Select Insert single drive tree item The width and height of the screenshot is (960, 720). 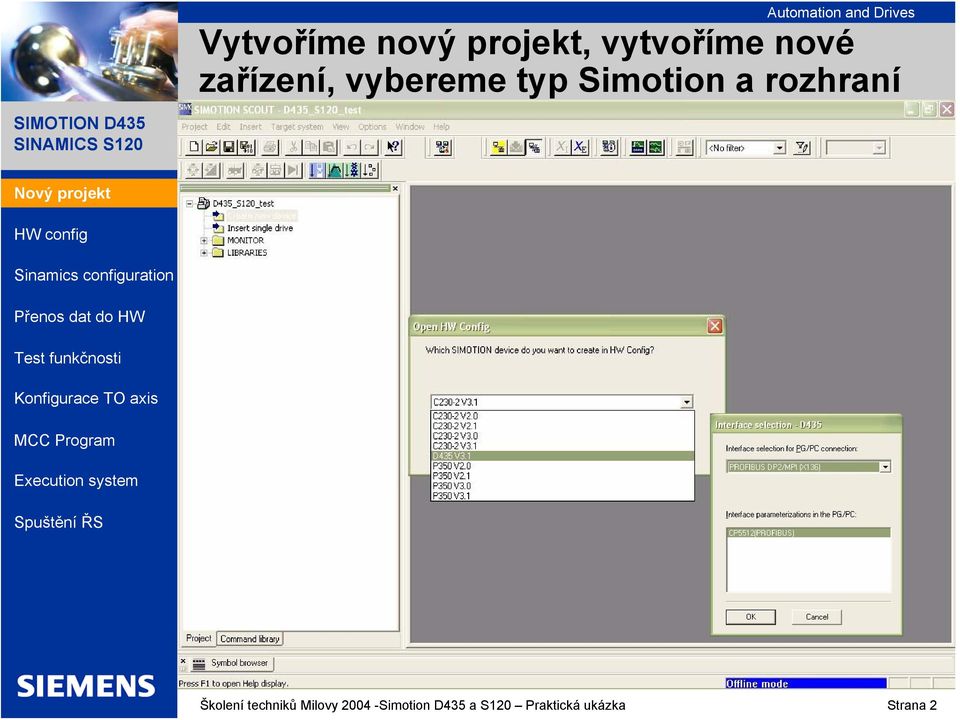pyautogui.click(x=260, y=228)
